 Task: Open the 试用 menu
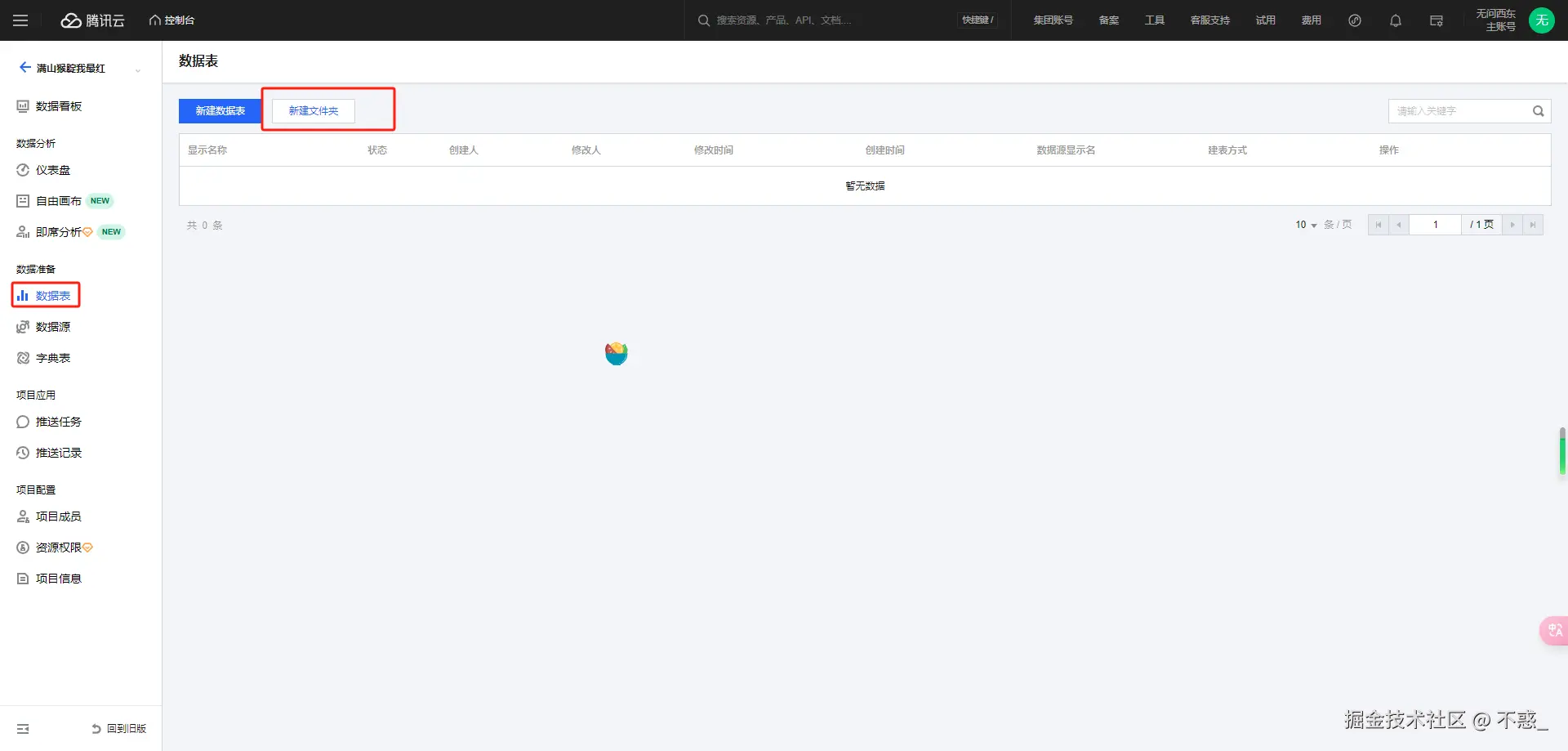(x=1265, y=20)
